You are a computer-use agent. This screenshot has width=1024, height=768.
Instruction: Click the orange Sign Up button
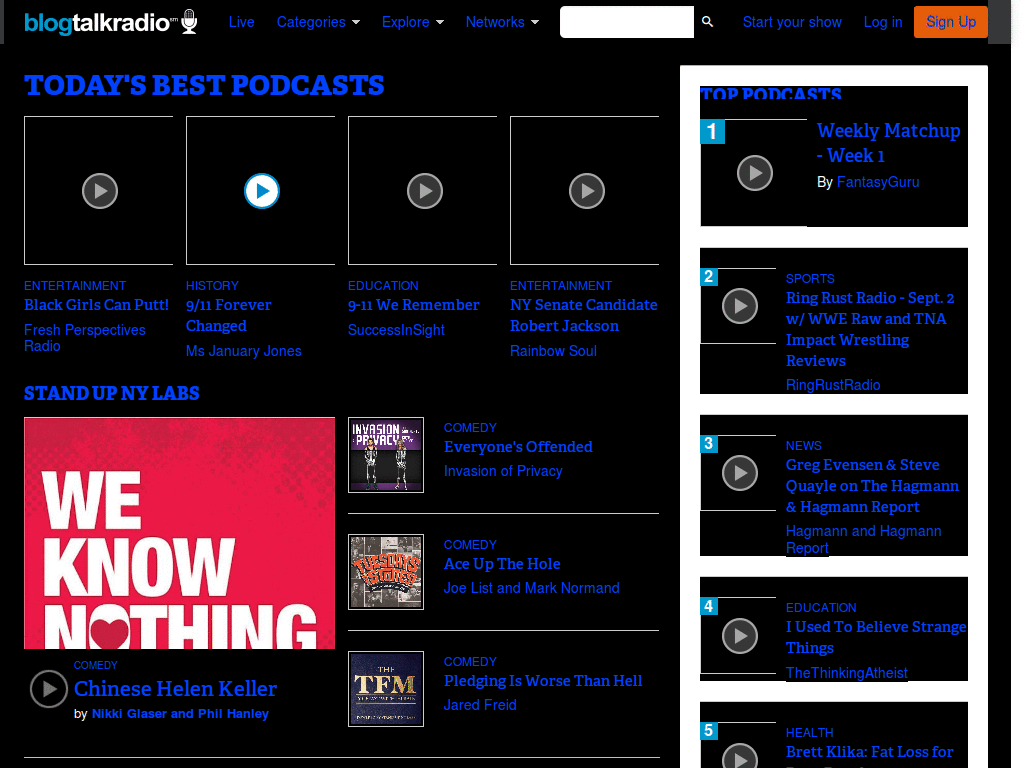click(951, 22)
